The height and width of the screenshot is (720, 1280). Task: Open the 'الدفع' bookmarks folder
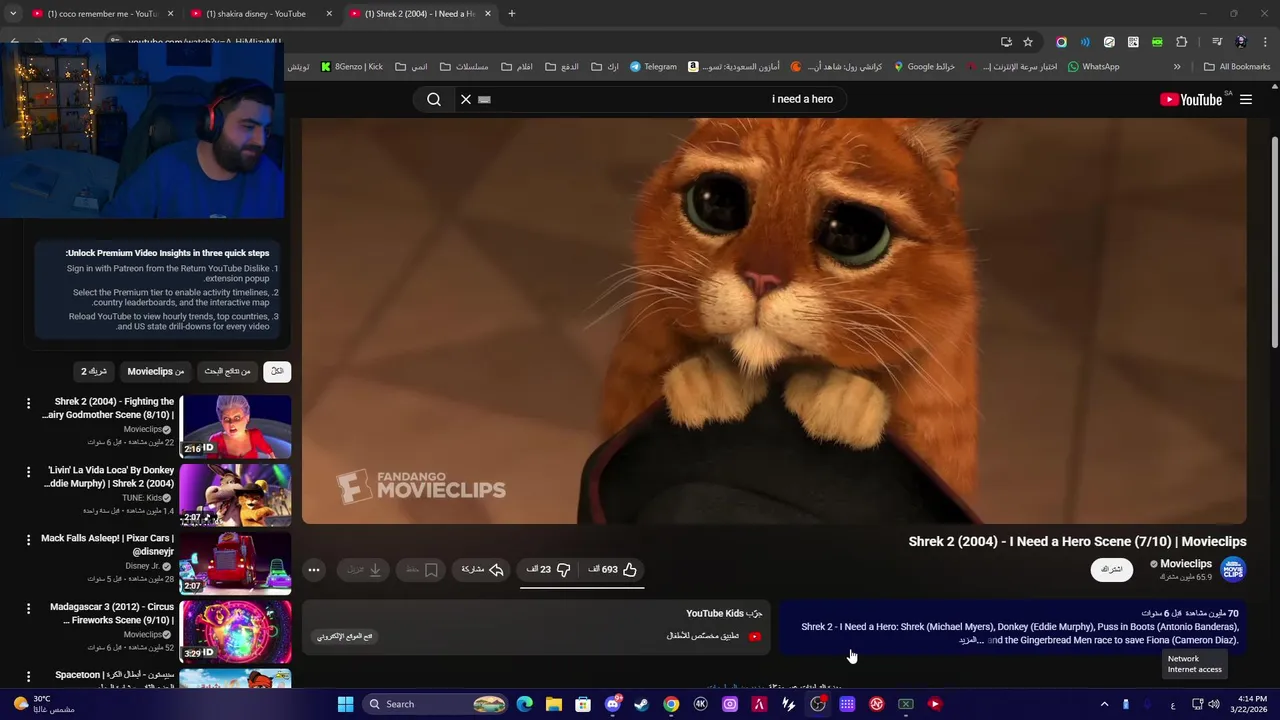click(562, 67)
